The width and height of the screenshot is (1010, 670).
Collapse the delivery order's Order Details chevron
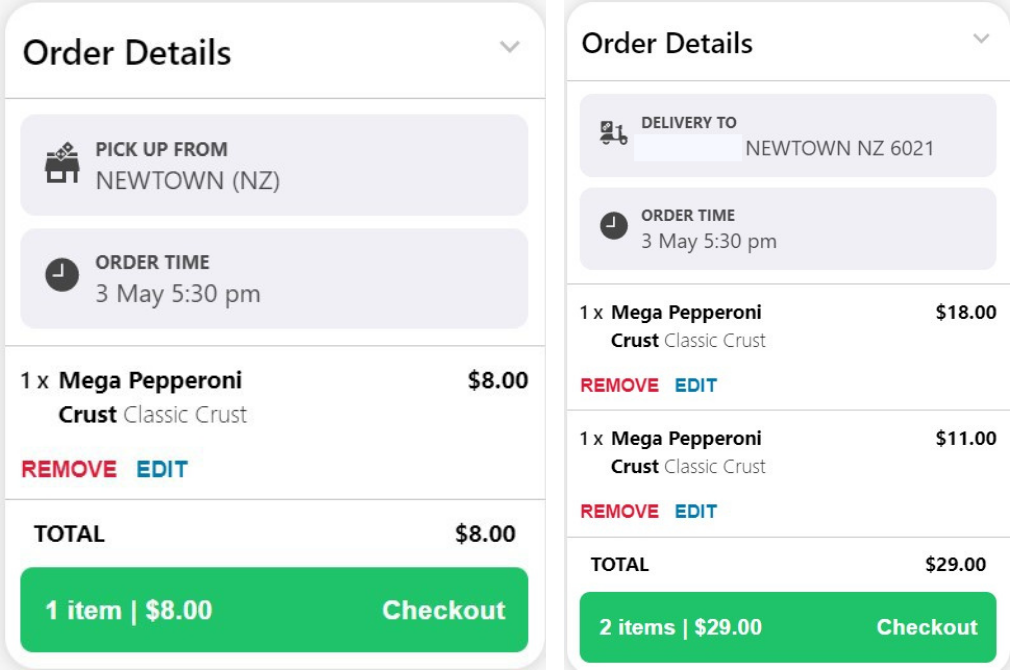981,39
